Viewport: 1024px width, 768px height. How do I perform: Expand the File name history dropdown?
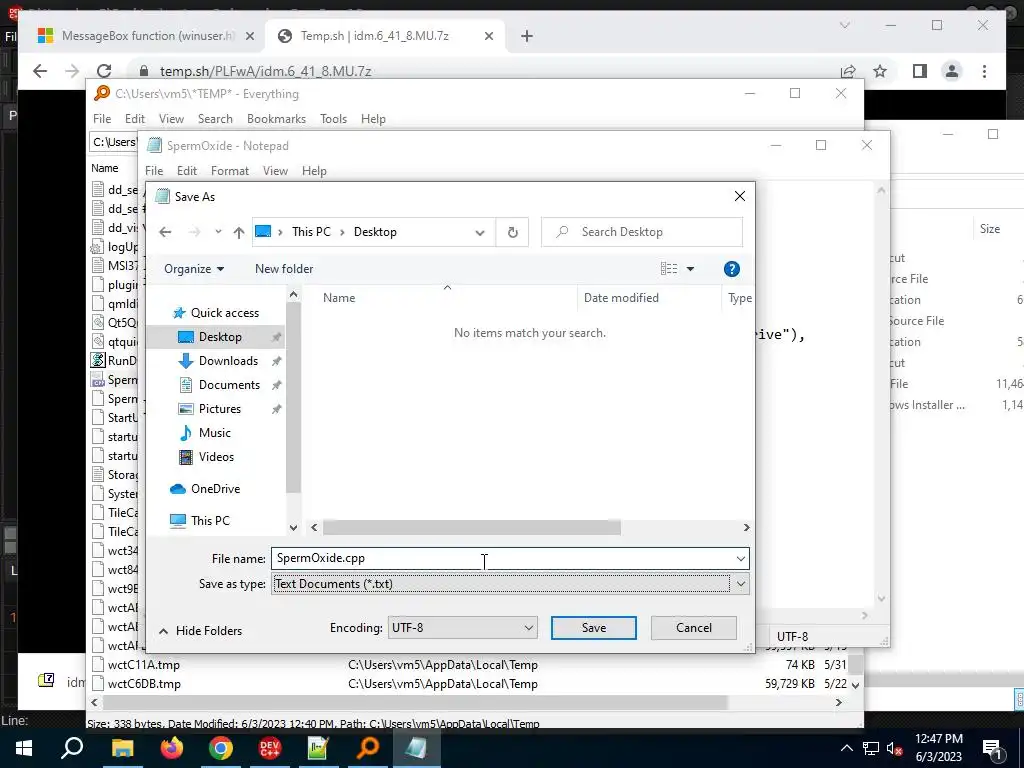coord(741,558)
